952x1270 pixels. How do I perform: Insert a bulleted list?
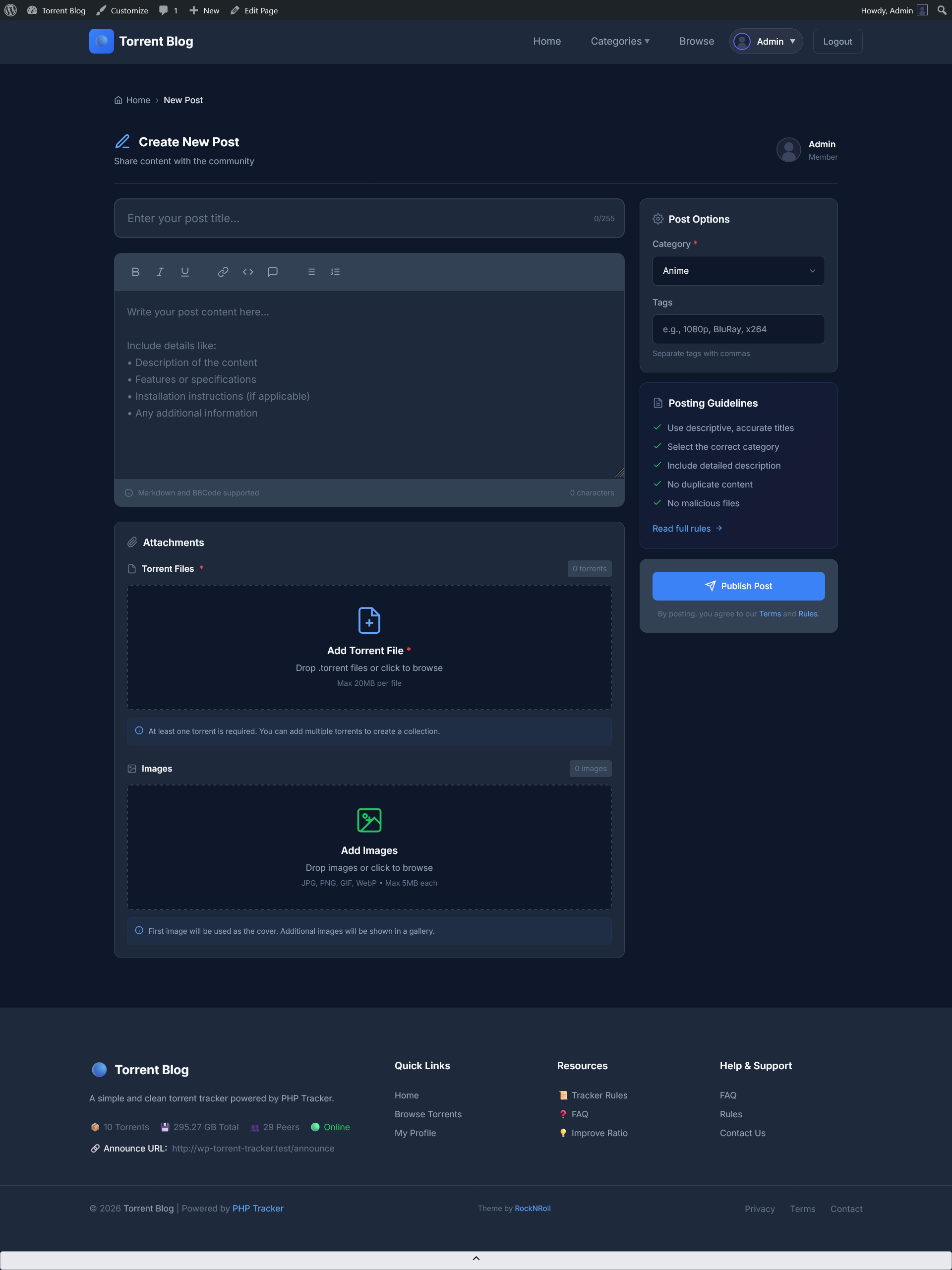tap(311, 272)
